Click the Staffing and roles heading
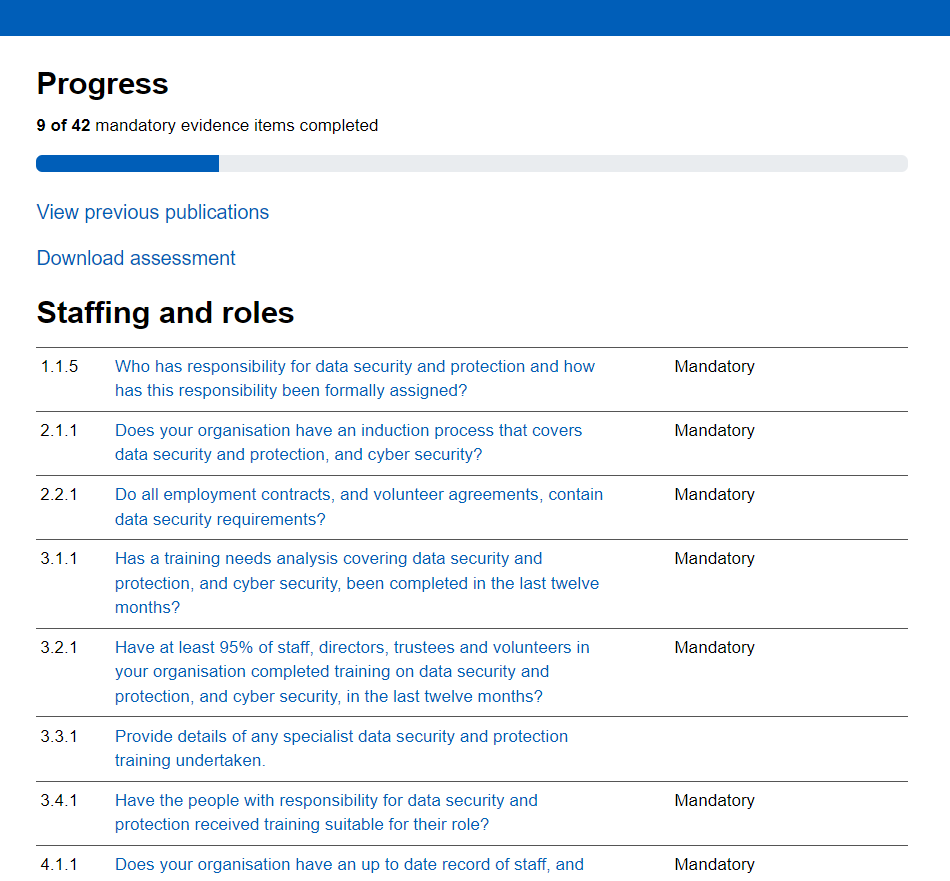 pyautogui.click(x=165, y=312)
